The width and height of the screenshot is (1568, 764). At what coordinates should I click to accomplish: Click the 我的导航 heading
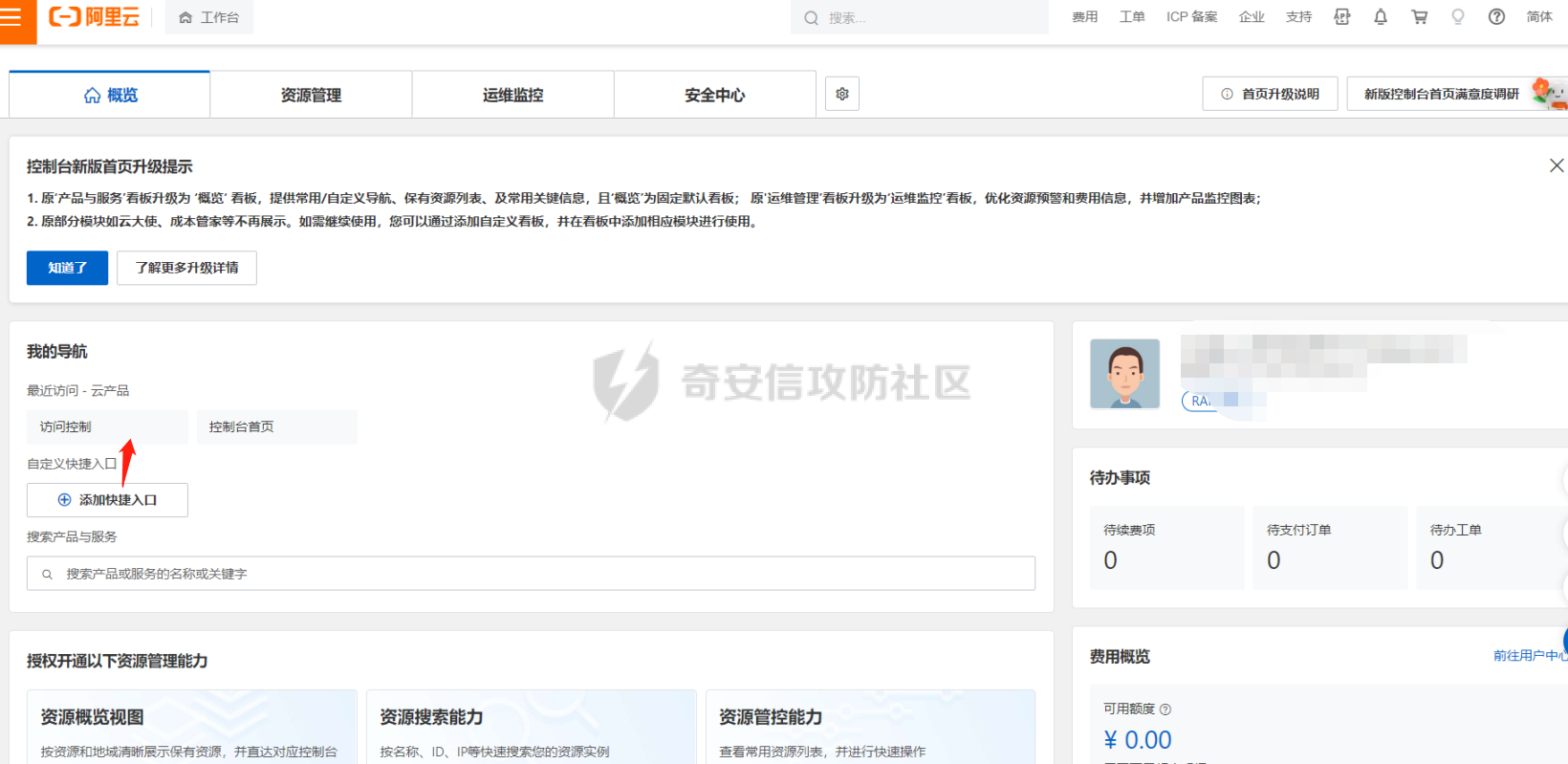pyautogui.click(x=57, y=352)
